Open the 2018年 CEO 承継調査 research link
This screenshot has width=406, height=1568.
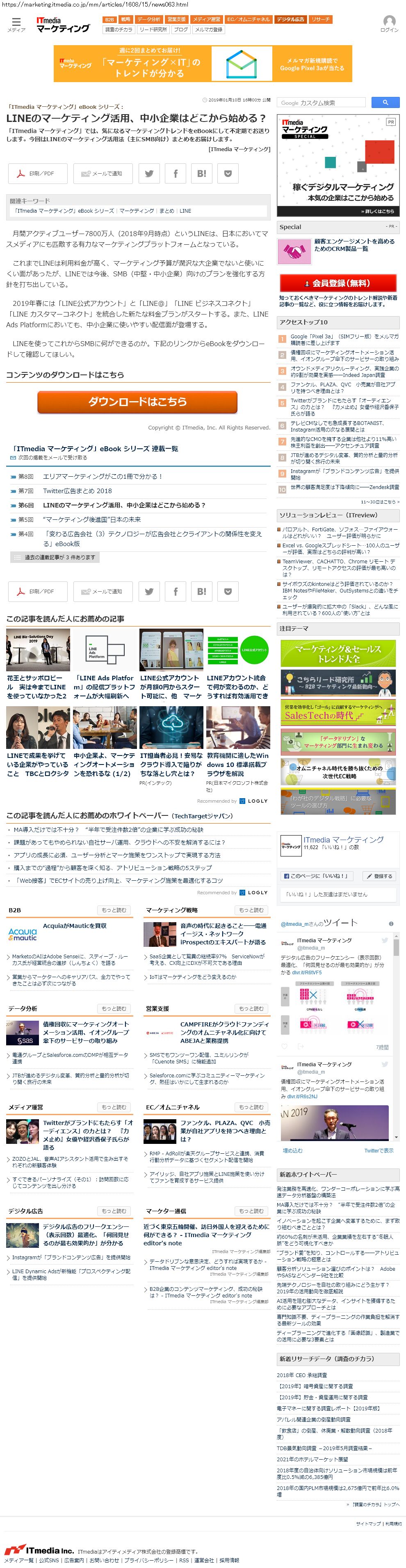[301, 1375]
